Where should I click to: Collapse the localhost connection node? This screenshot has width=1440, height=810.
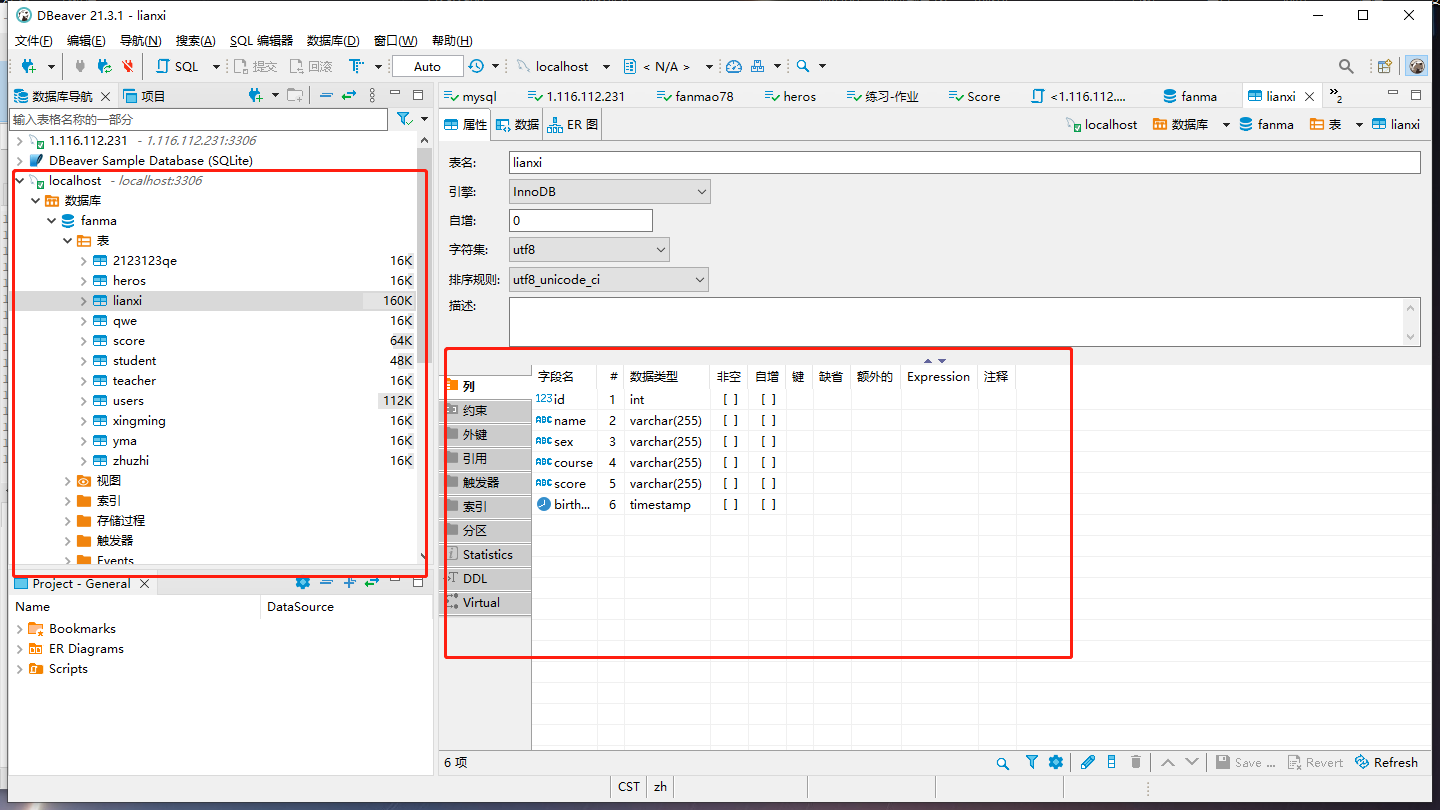tap(19, 181)
